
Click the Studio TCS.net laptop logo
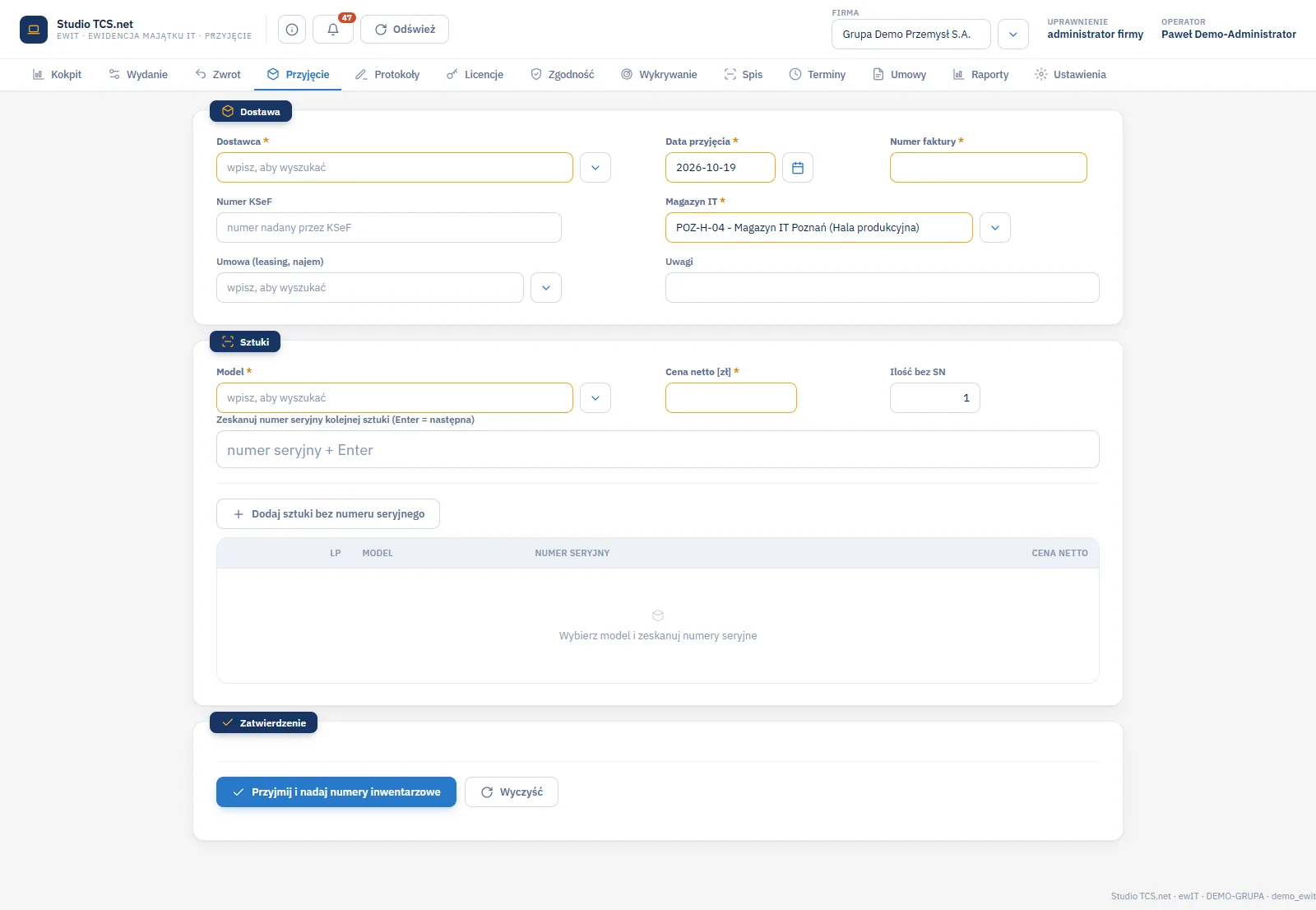[34, 30]
